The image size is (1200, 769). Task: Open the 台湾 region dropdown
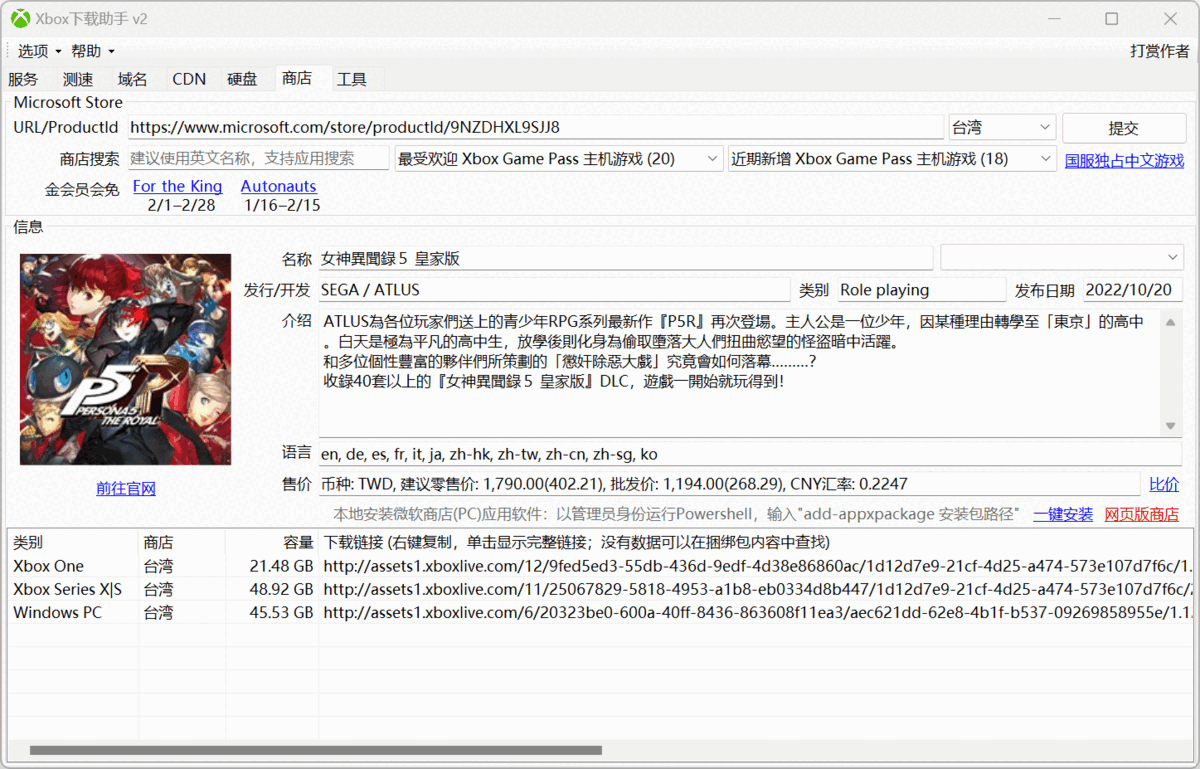(1002, 127)
